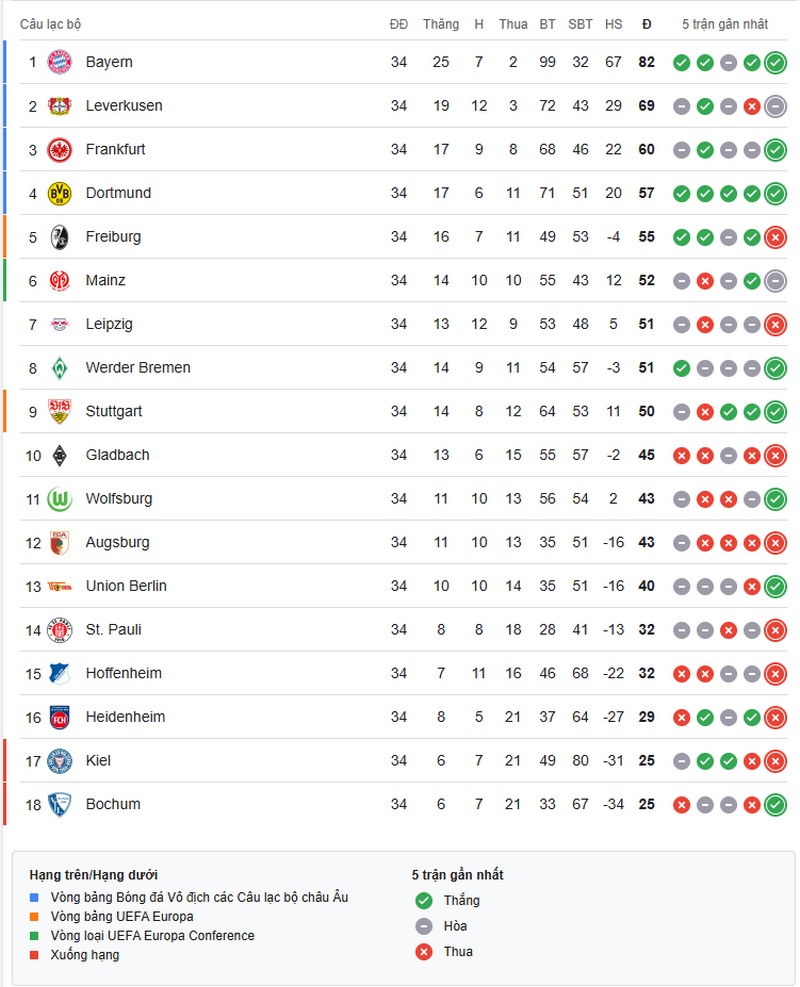Click the blue Champions League legend swatch
Image resolution: width=800 pixels, height=987 pixels.
click(x=35, y=897)
